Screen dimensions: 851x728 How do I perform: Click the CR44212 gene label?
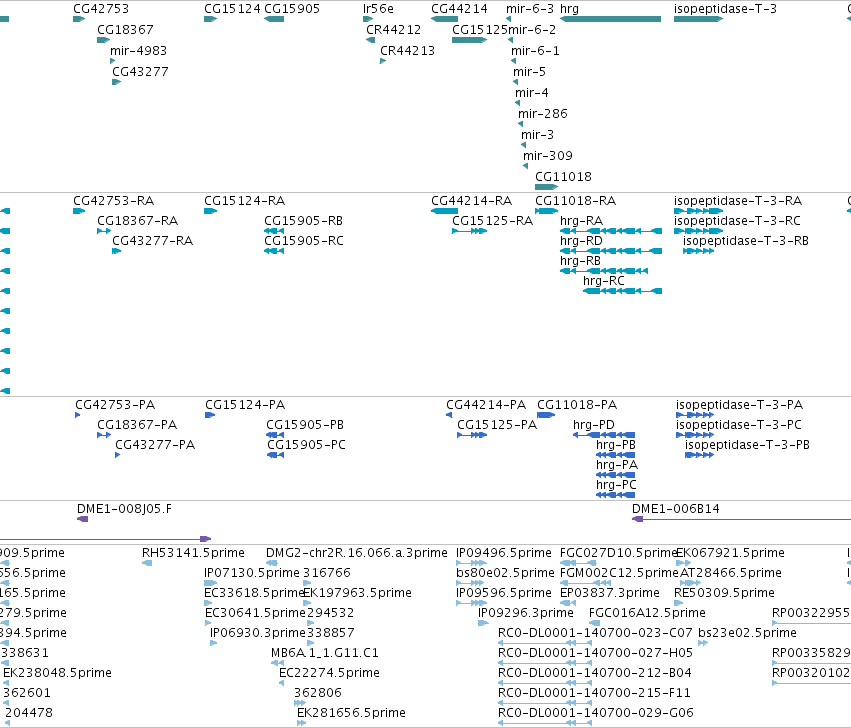393,29
